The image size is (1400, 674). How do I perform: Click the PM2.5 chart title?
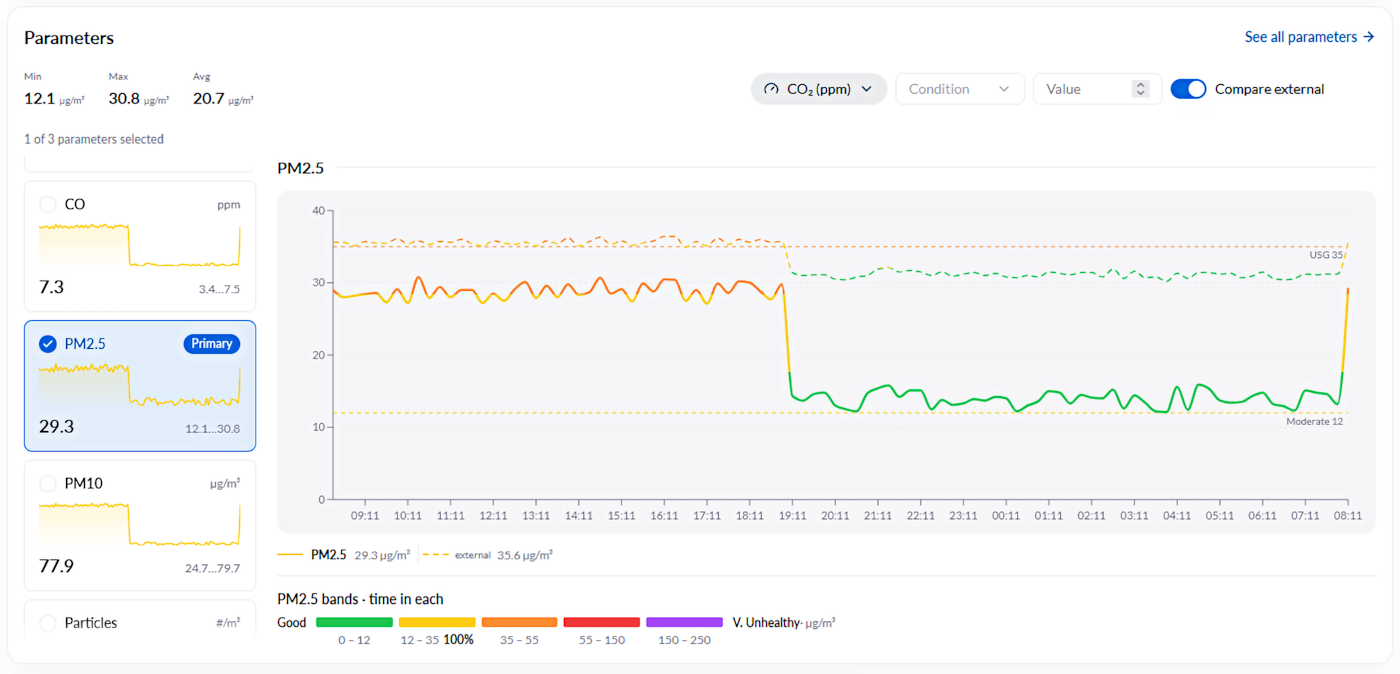[301, 168]
